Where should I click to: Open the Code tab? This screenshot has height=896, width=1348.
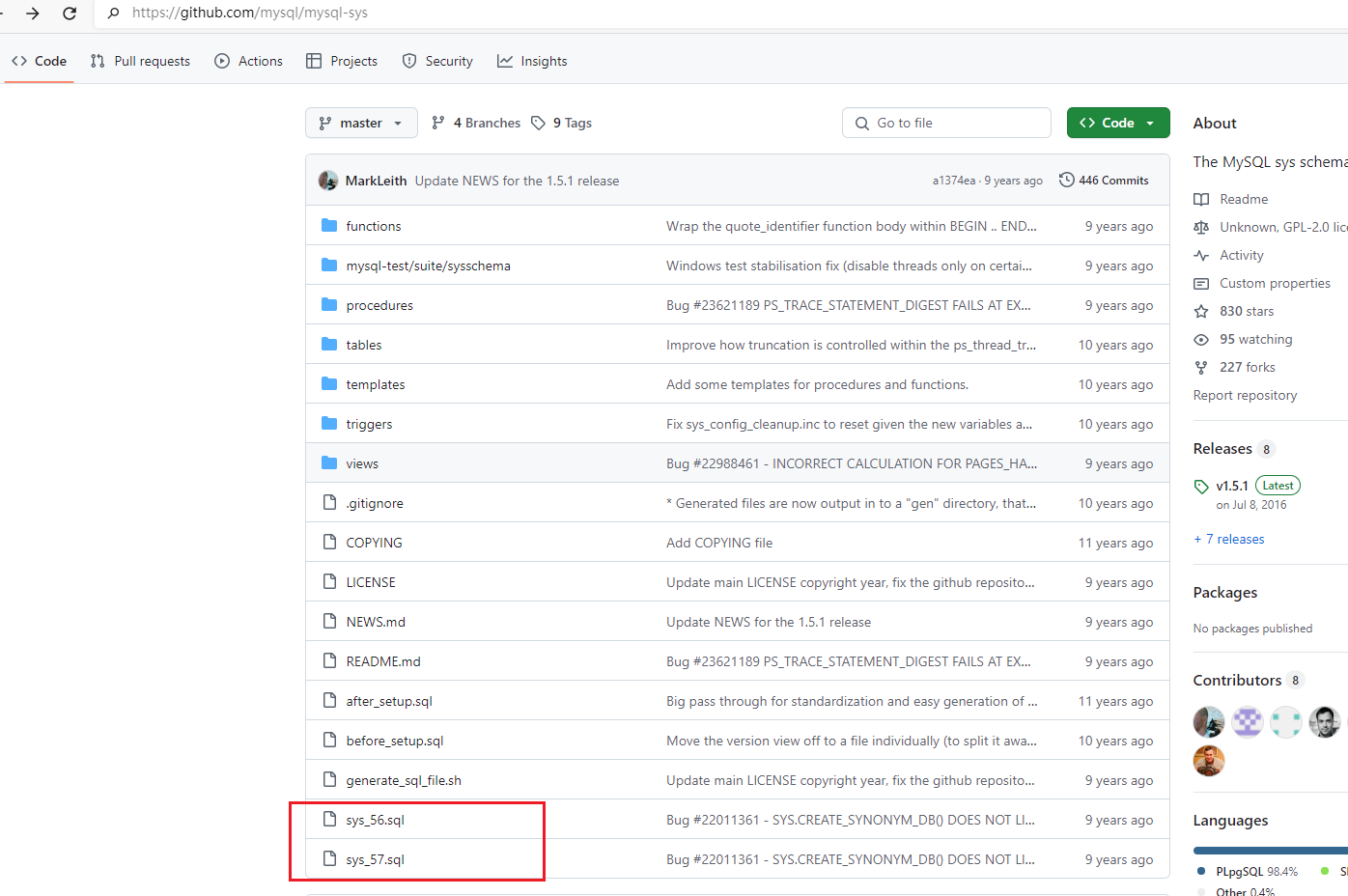[40, 61]
